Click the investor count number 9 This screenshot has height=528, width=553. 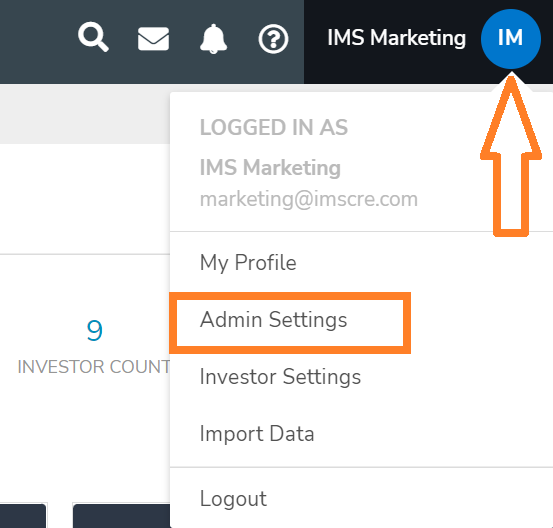[x=95, y=330]
